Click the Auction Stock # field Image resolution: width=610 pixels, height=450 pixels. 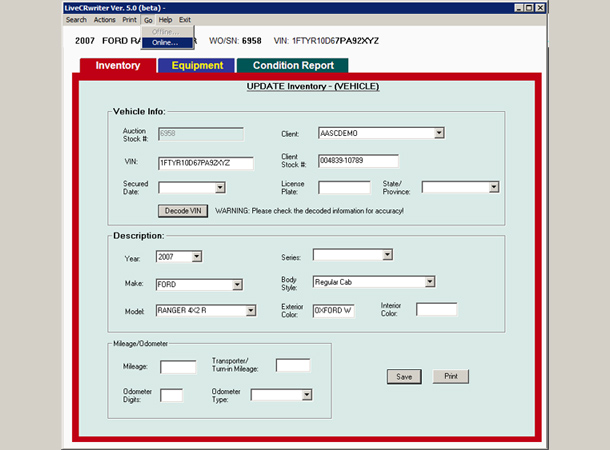201,134
